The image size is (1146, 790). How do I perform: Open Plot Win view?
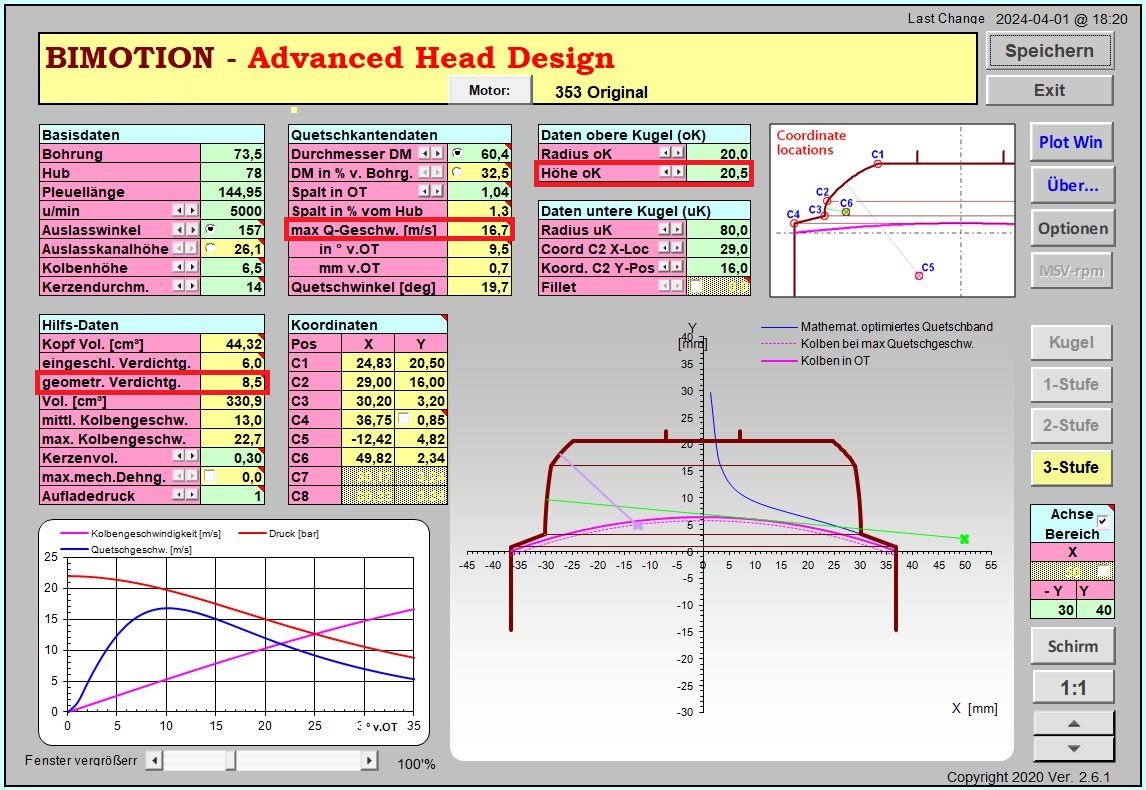[x=1071, y=142]
